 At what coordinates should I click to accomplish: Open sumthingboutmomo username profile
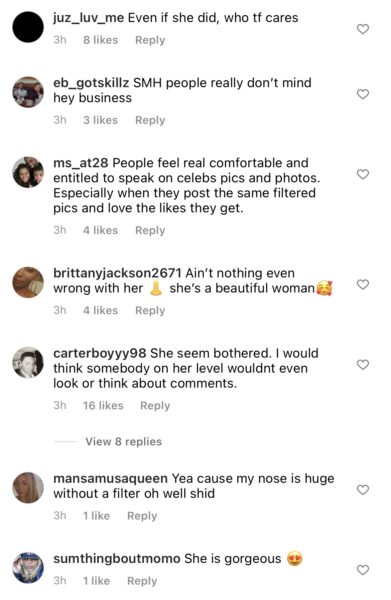(x=117, y=559)
